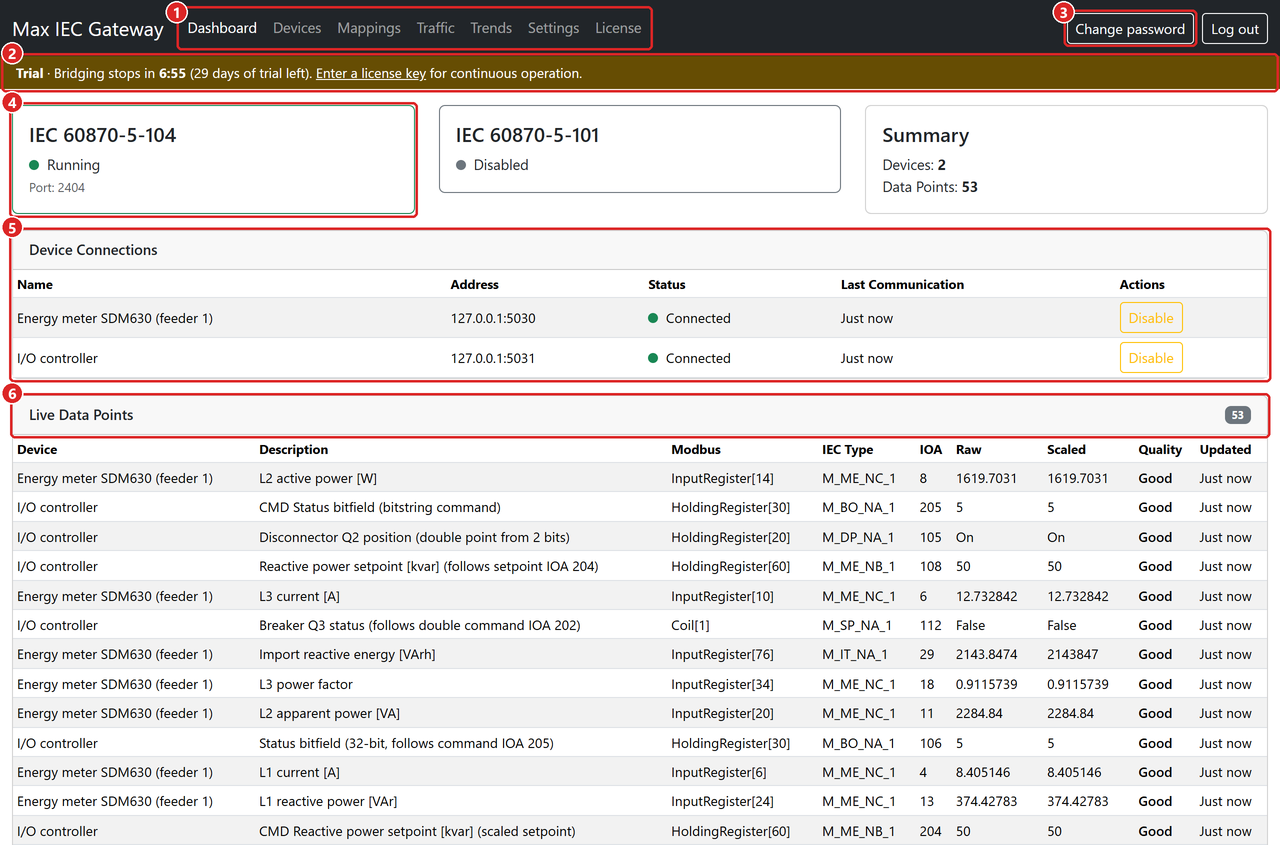Viewport: 1280px width, 845px height.
Task: Click the Live Data Points header
Action: click(640, 415)
